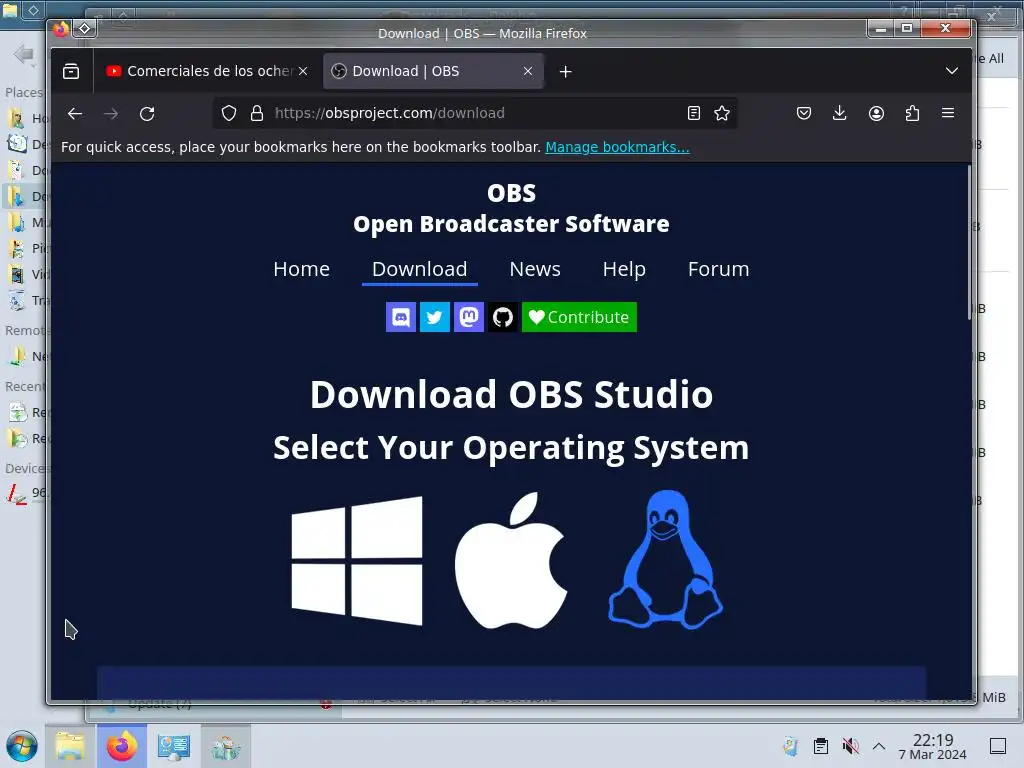The height and width of the screenshot is (768, 1024).
Task: Open the muted volume tray icon
Action: 850,746
